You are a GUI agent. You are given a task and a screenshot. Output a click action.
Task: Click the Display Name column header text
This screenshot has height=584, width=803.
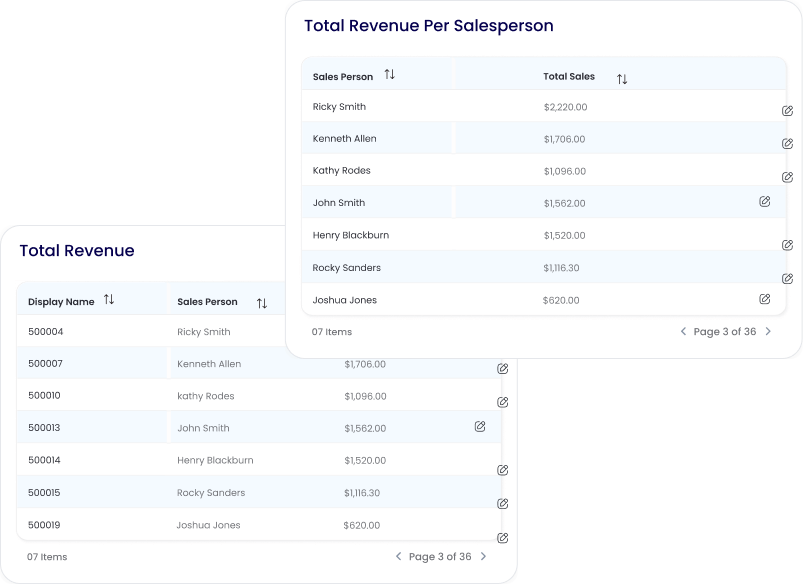pyautogui.click(x=61, y=301)
